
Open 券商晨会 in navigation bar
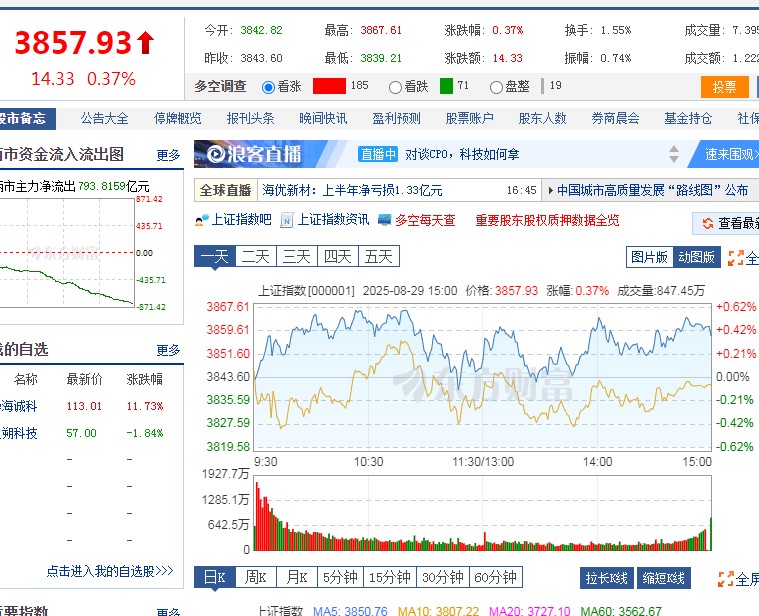pos(615,119)
